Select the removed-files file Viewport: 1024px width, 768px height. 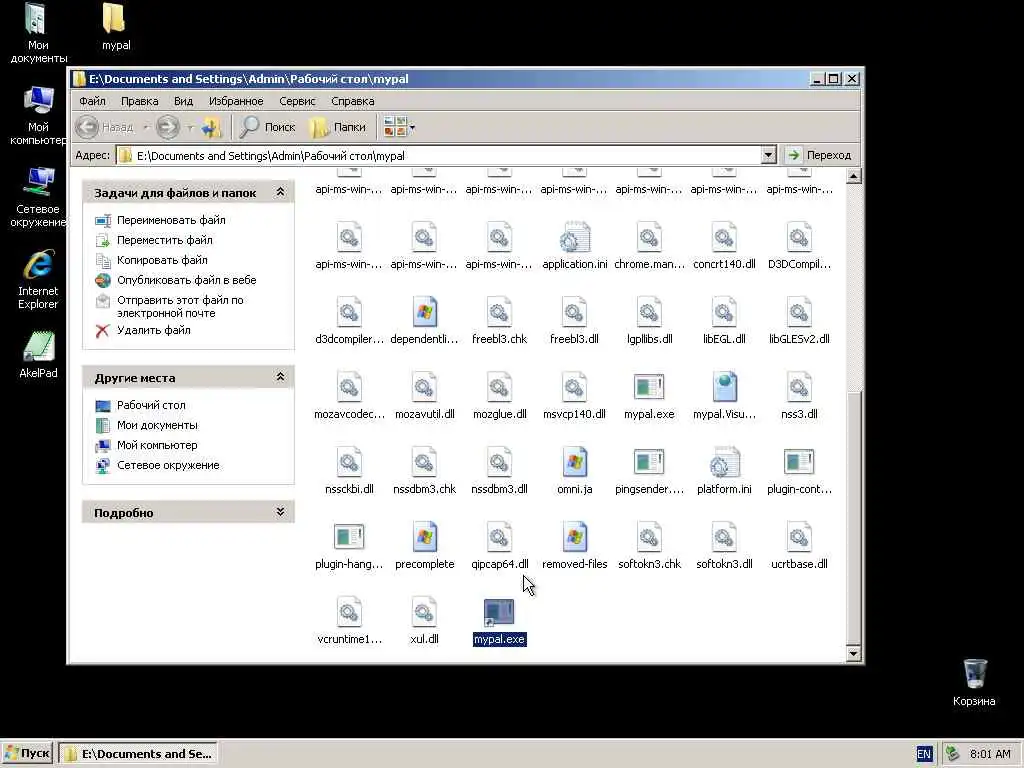click(574, 547)
